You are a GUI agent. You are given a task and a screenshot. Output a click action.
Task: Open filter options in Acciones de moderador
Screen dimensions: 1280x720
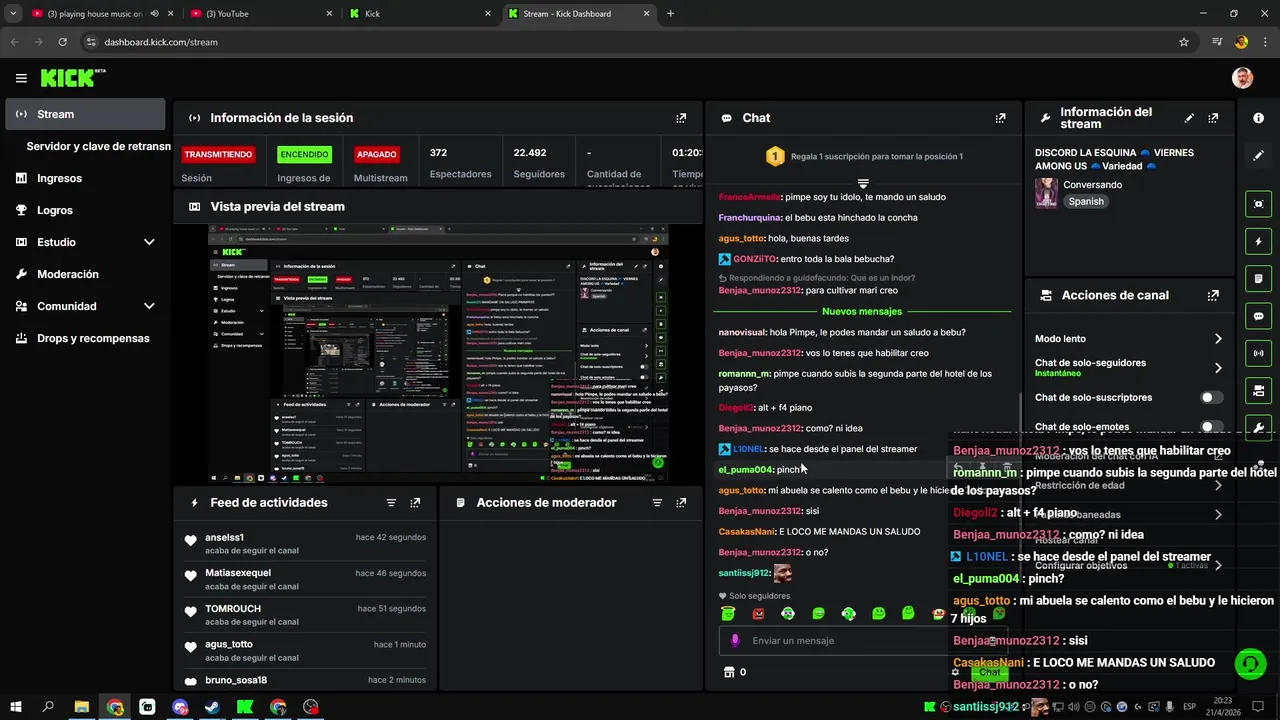[657, 503]
